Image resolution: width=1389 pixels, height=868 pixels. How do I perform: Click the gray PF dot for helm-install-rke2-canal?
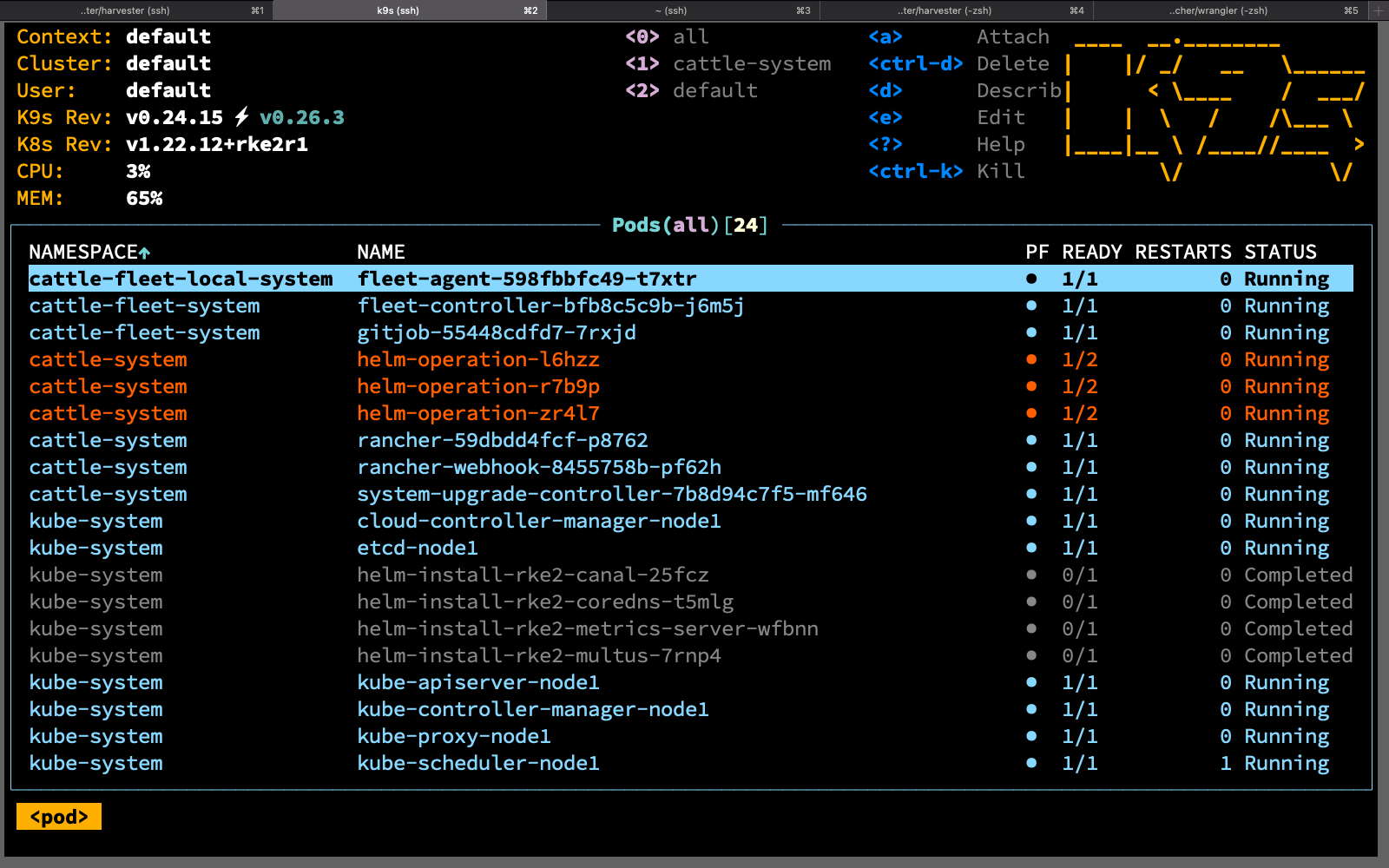(1031, 575)
